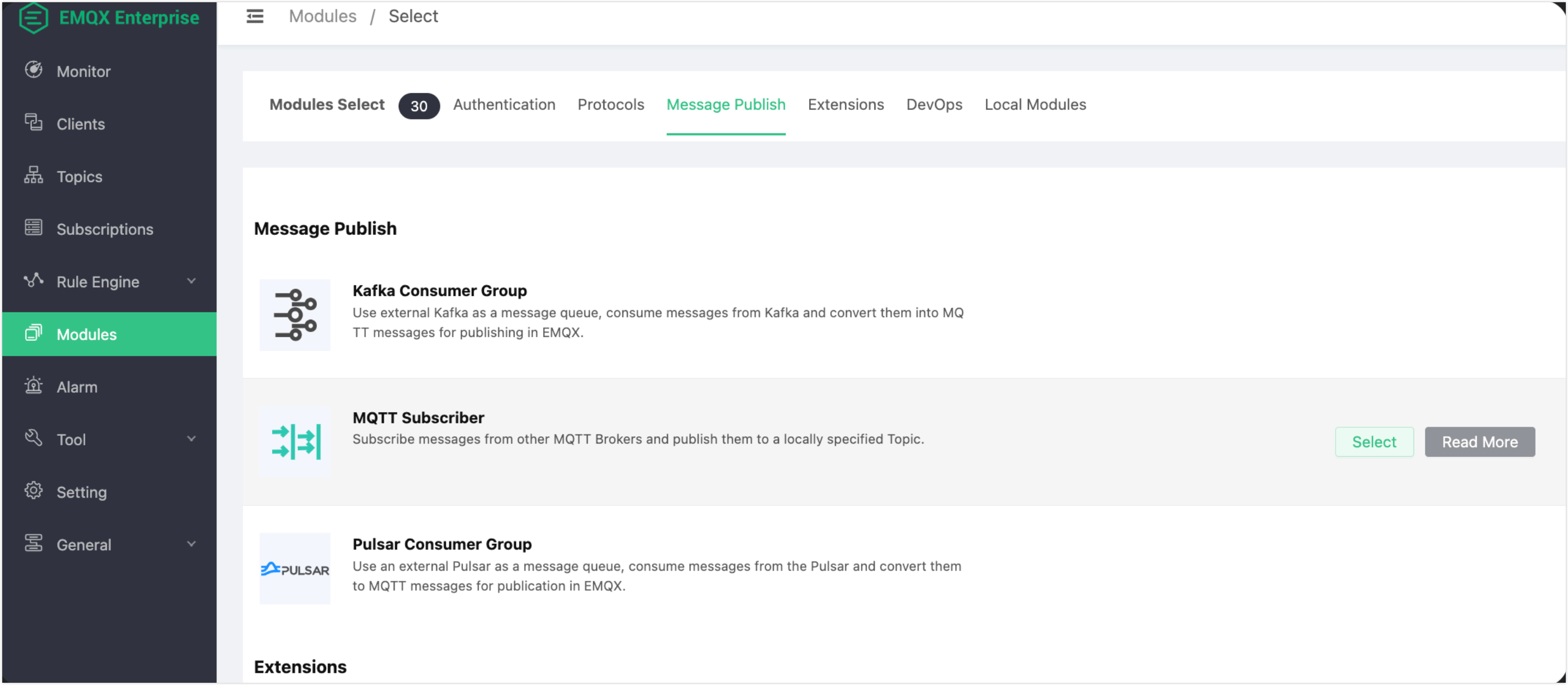Click the Pulsar logo thumbnail

(x=295, y=569)
